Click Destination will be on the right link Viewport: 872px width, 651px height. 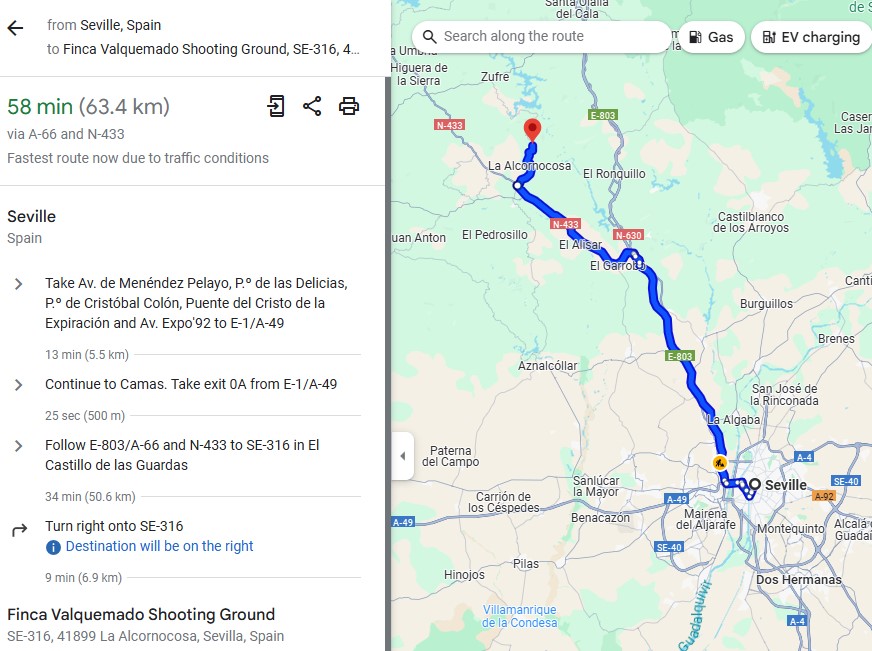(x=159, y=546)
